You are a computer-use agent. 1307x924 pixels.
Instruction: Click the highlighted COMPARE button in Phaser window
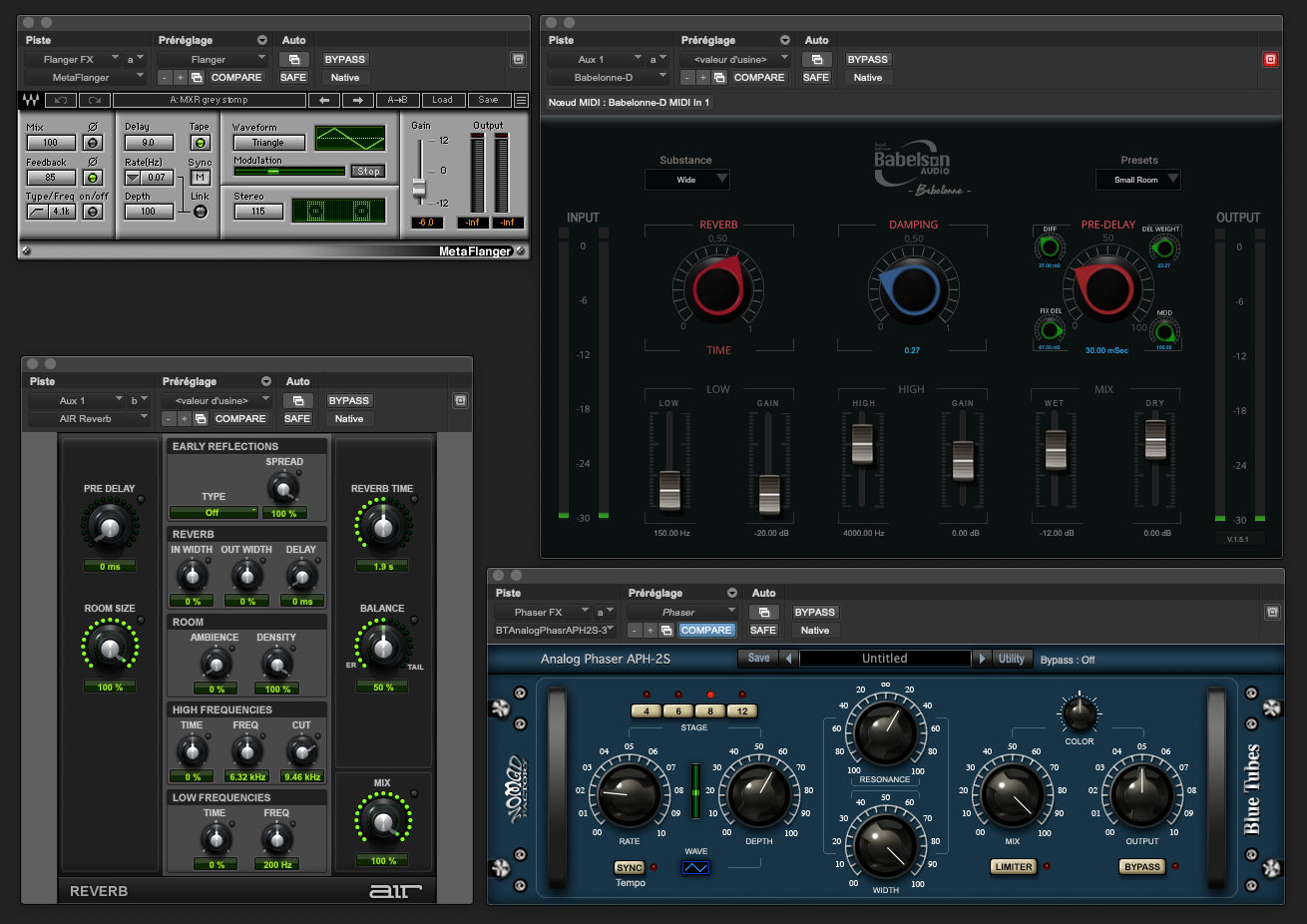coord(706,631)
